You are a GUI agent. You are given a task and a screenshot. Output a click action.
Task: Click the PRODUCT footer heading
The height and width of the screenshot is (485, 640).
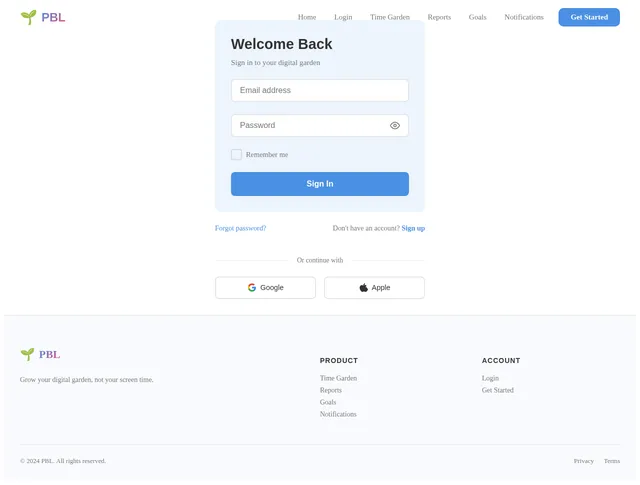click(339, 360)
